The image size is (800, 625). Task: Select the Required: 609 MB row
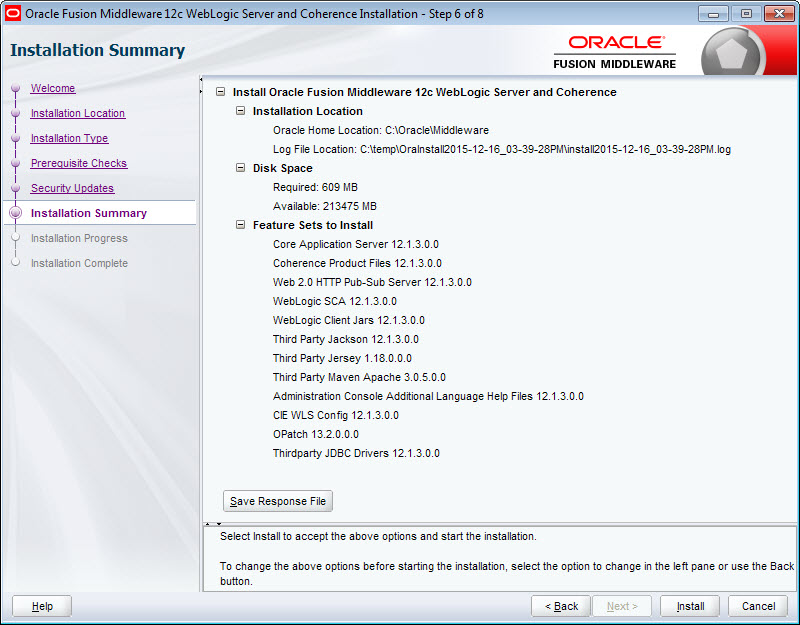315,187
